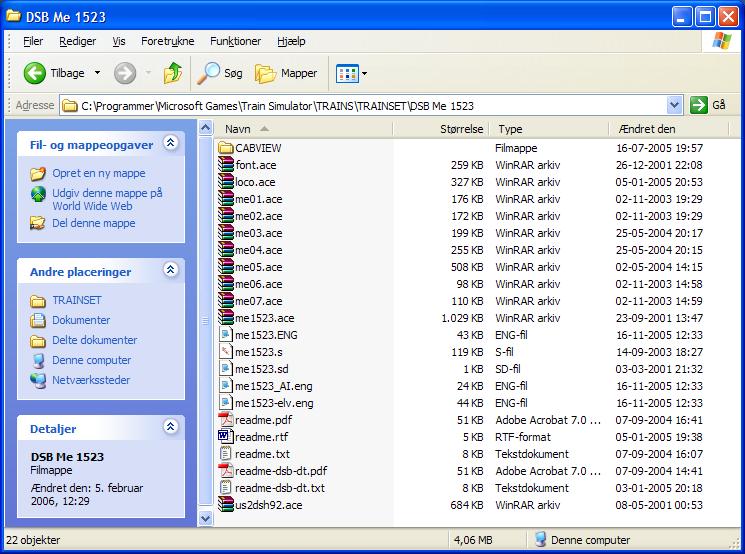Screen dimensions: 745x554
Task: Select the readme-dsb-dt.pdf Acrobat icon
Action: 226,471
